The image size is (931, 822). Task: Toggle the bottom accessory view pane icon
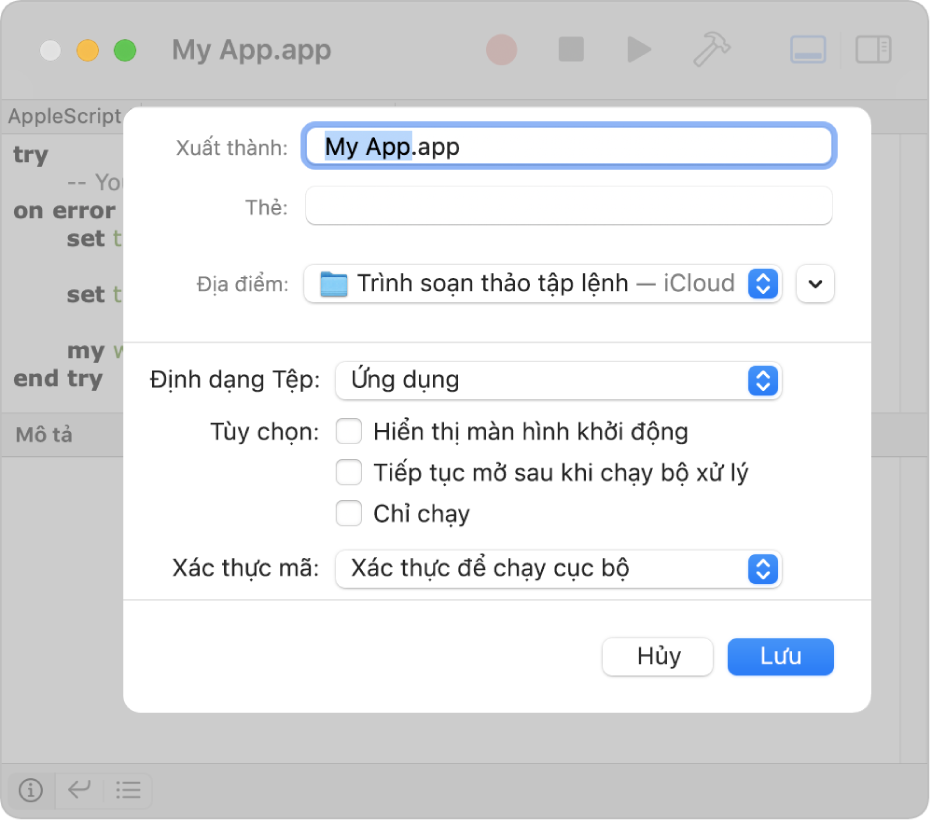[808, 49]
